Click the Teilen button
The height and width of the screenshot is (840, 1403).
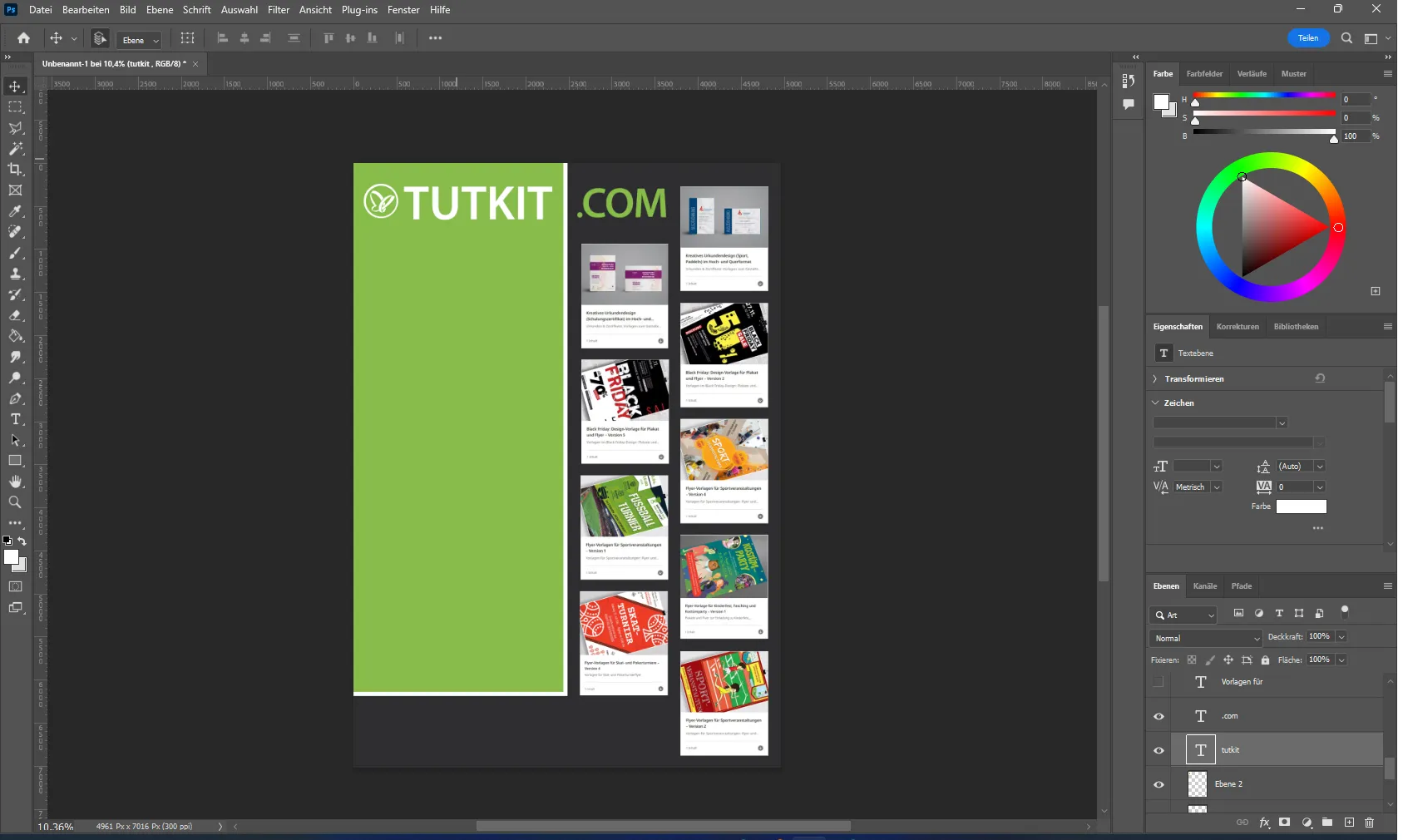click(1308, 38)
